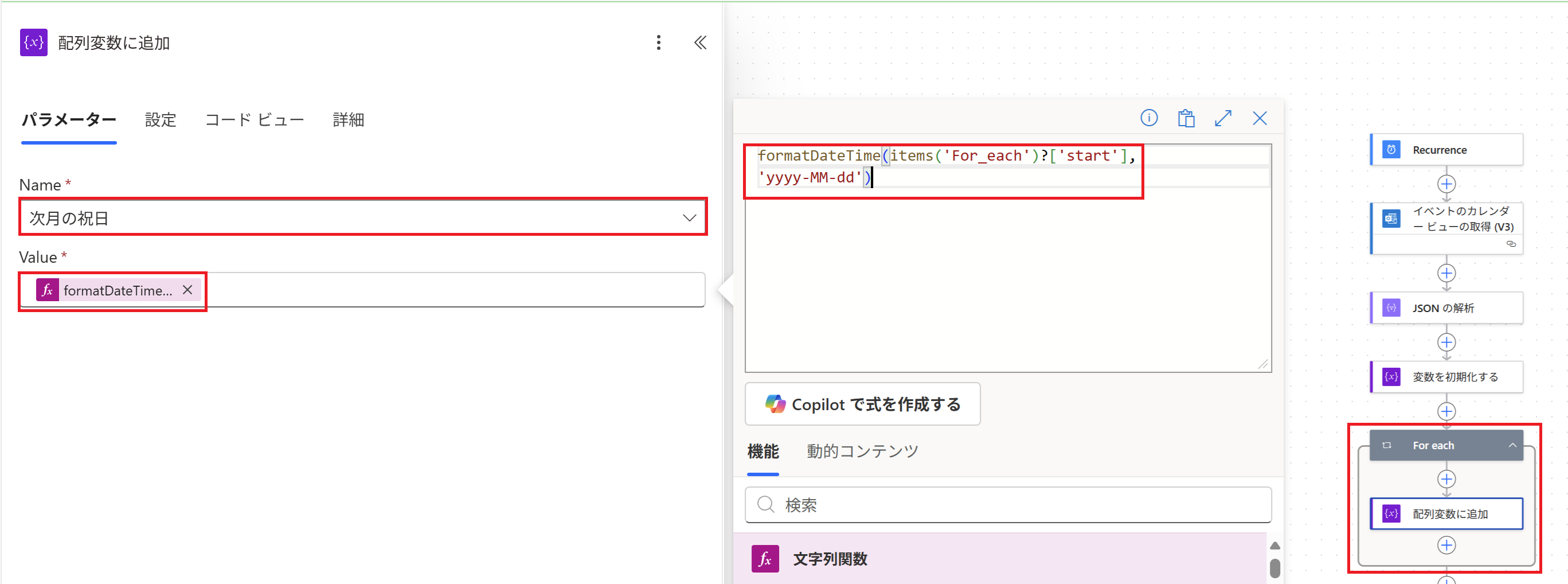Screen dimensions: 1568x584
Task: Close the expression editor popup
Action: [1260, 118]
